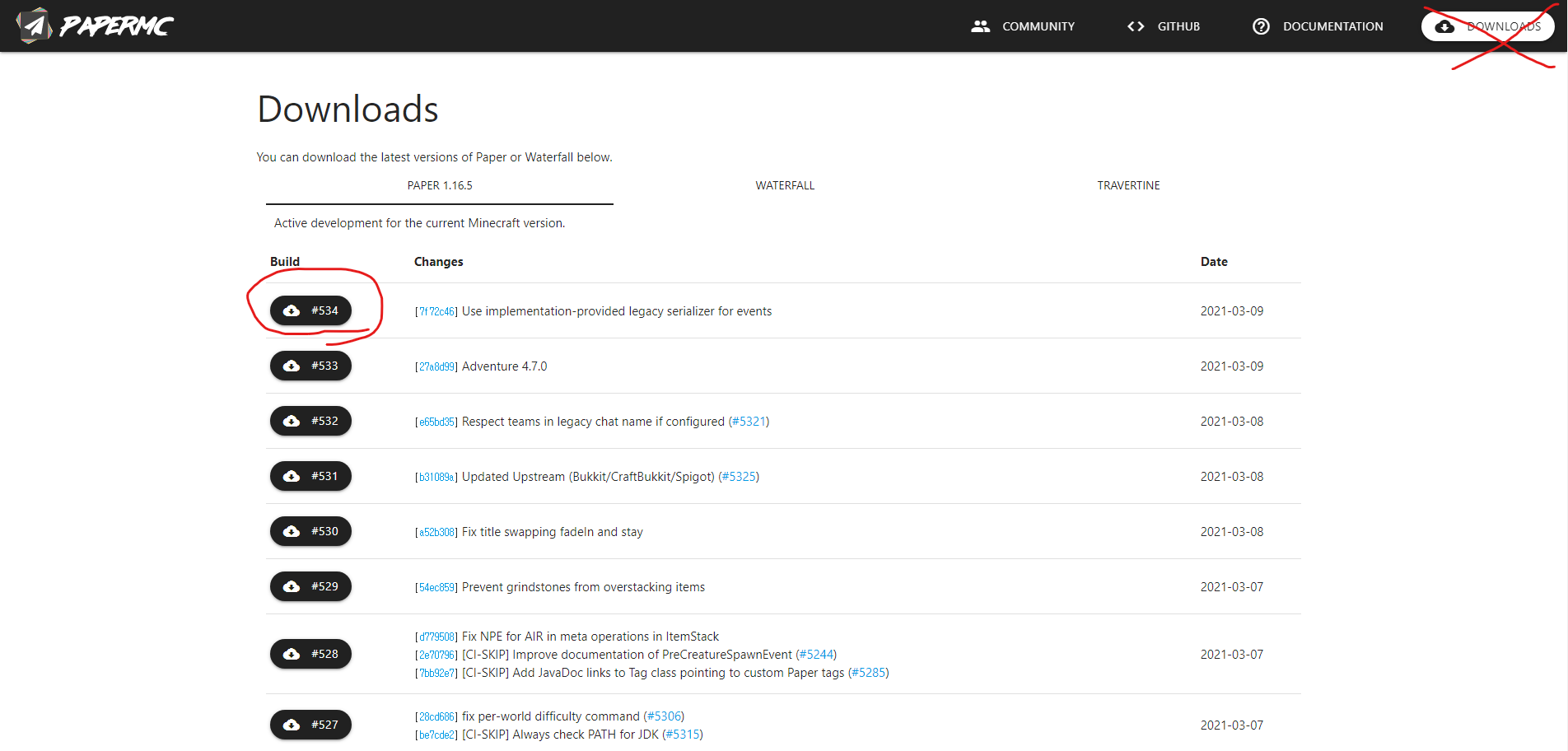Download build #532
Screen dimensions: 1568x751
click(x=310, y=421)
